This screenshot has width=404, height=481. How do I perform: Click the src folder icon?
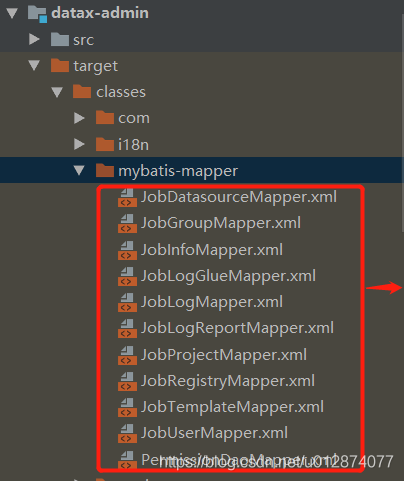tap(60, 39)
